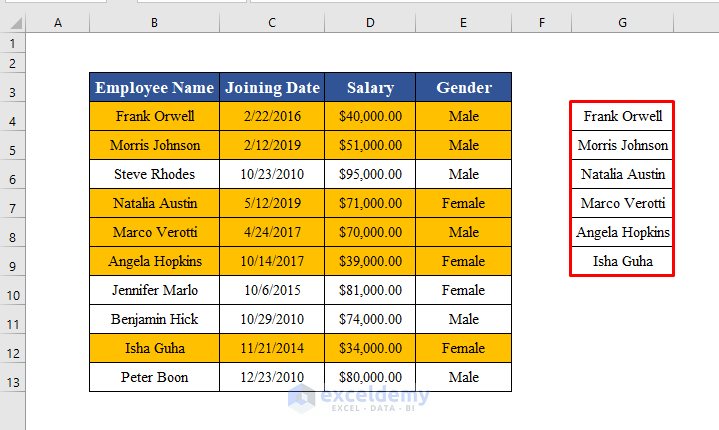Viewport: 719px width, 430px height.
Task: Select Natalia Austin in column G
Action: 622,174
